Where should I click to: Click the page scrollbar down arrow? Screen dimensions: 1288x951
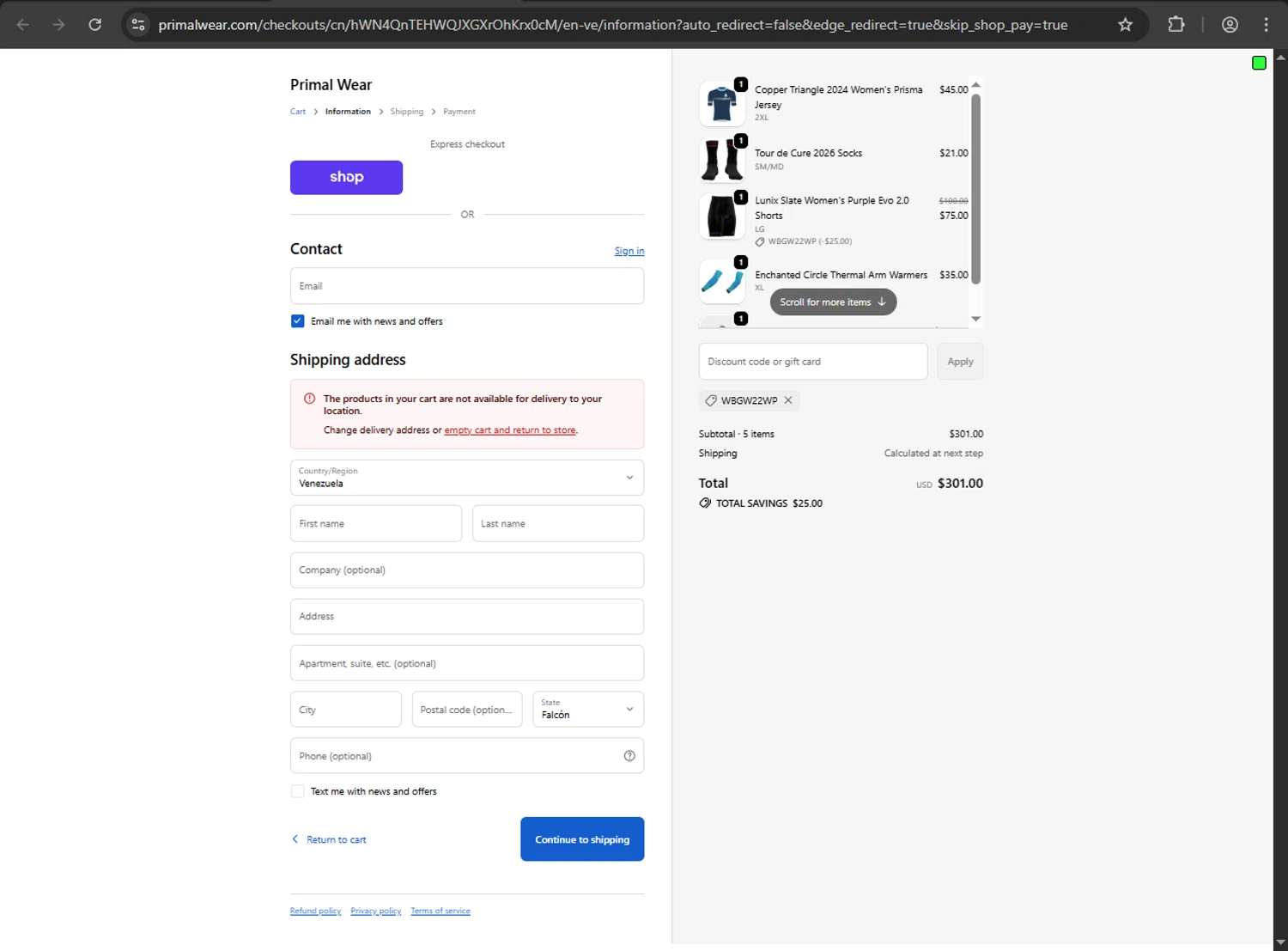coord(1280,943)
